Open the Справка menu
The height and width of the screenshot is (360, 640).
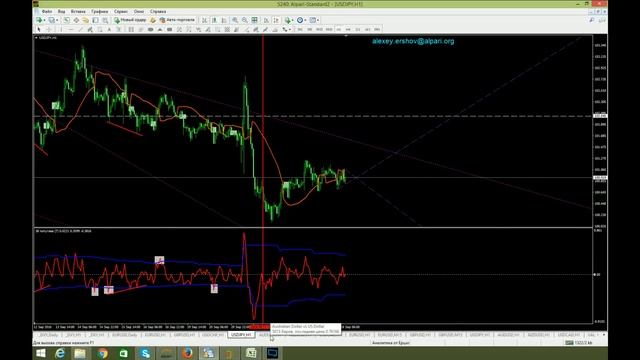[x=158, y=11]
